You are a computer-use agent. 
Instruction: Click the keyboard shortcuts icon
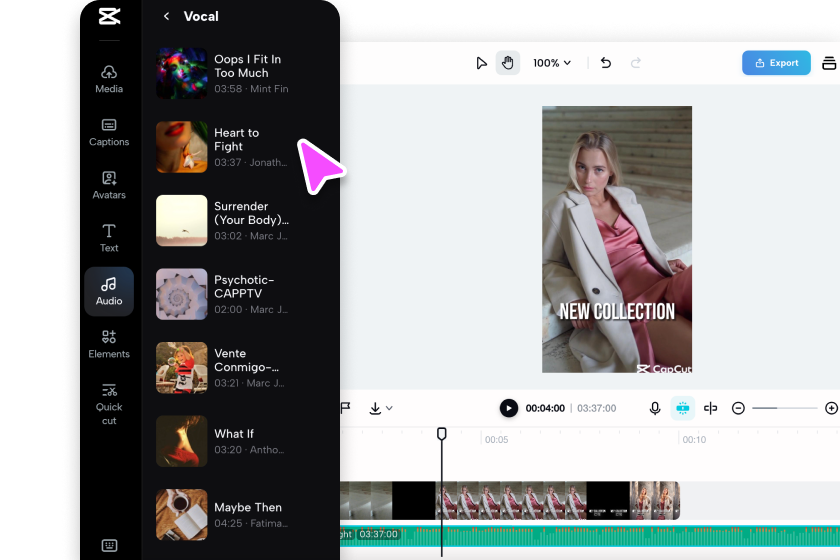coord(109,546)
